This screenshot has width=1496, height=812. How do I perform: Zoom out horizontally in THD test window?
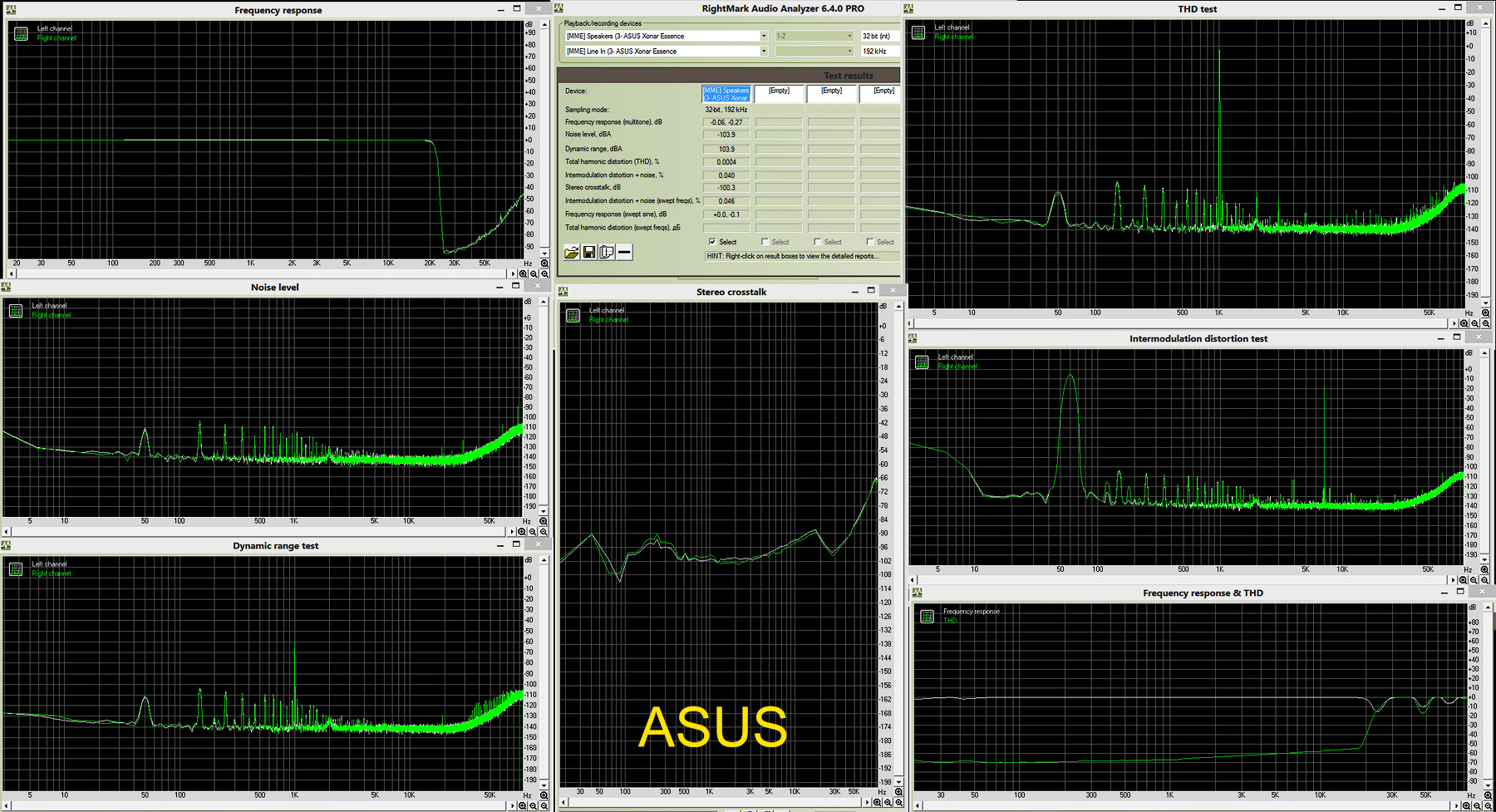(1475, 324)
